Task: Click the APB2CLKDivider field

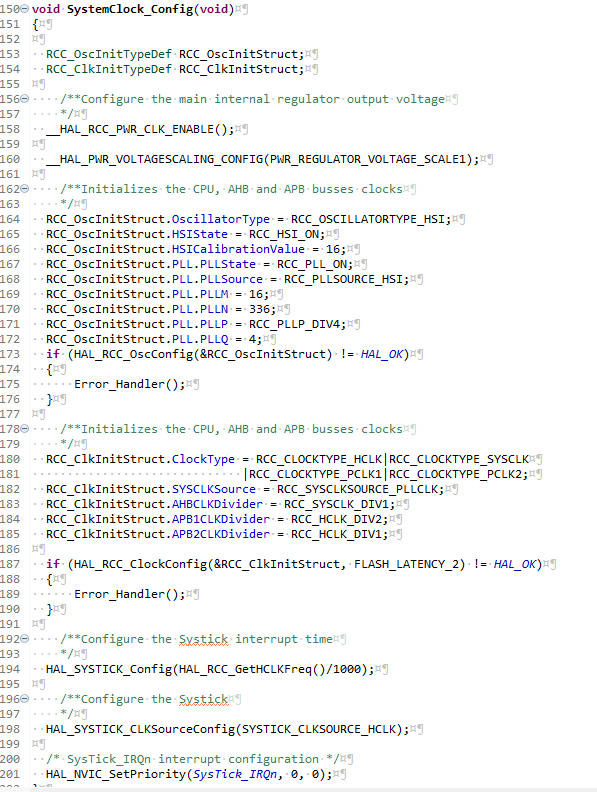Action: click(x=221, y=534)
